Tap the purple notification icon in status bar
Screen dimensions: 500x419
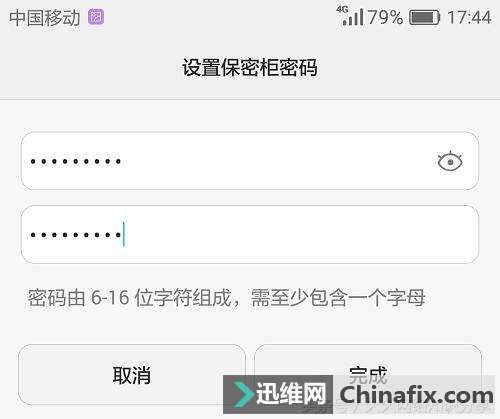click(96, 17)
